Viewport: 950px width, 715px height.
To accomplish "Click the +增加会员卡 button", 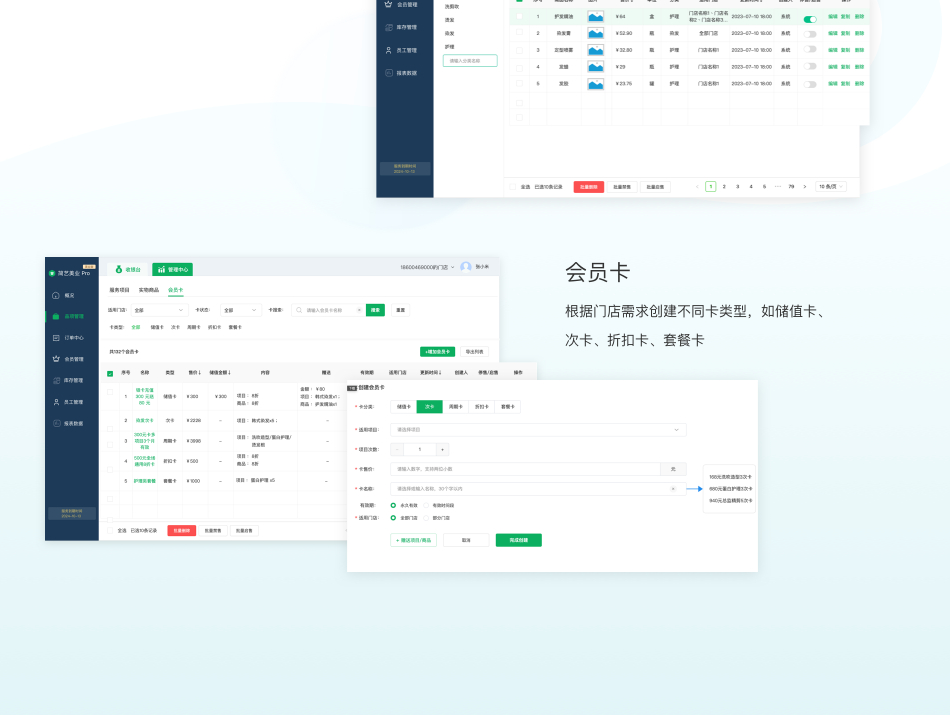I will 437,352.
